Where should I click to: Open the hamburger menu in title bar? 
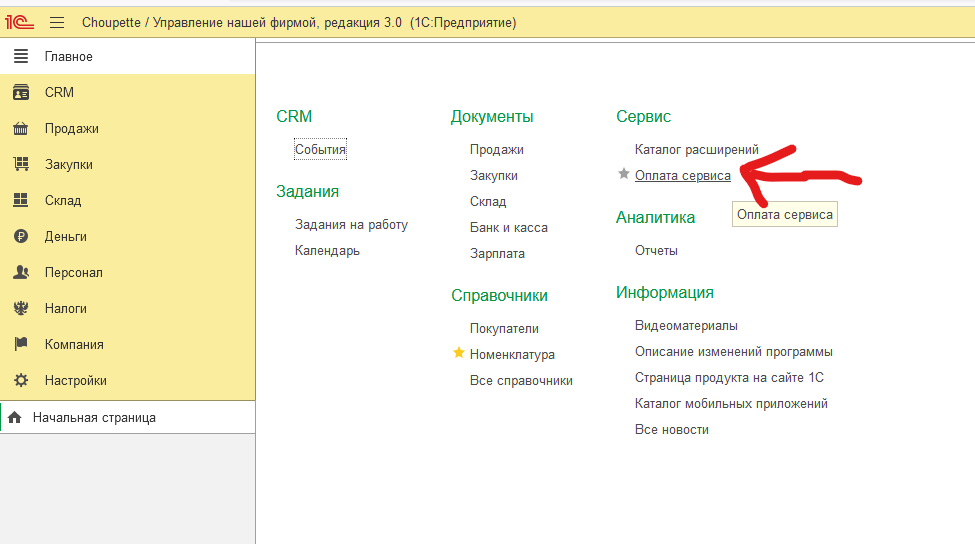tap(57, 22)
